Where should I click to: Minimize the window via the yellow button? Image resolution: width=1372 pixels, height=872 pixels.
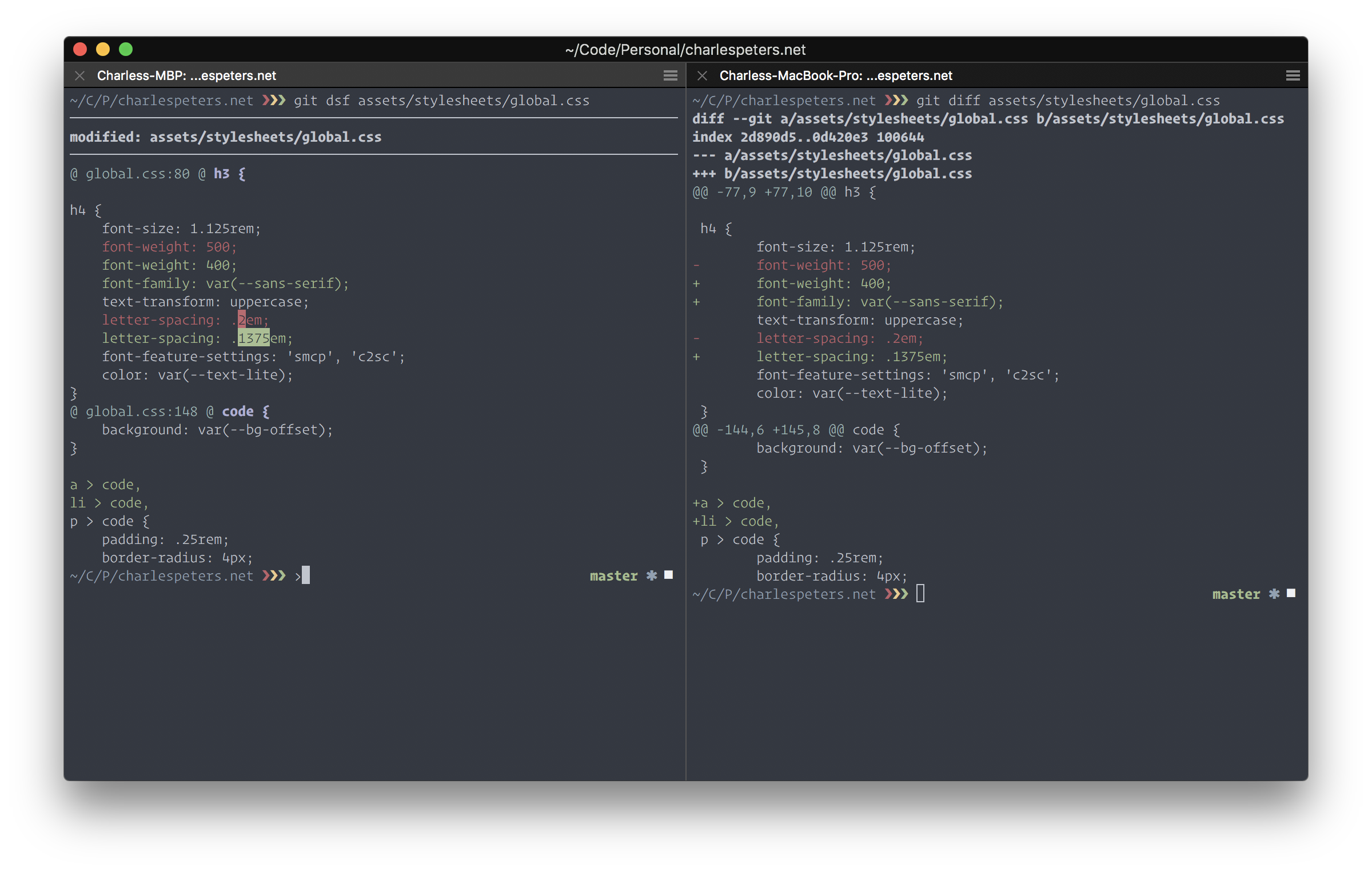[103, 49]
